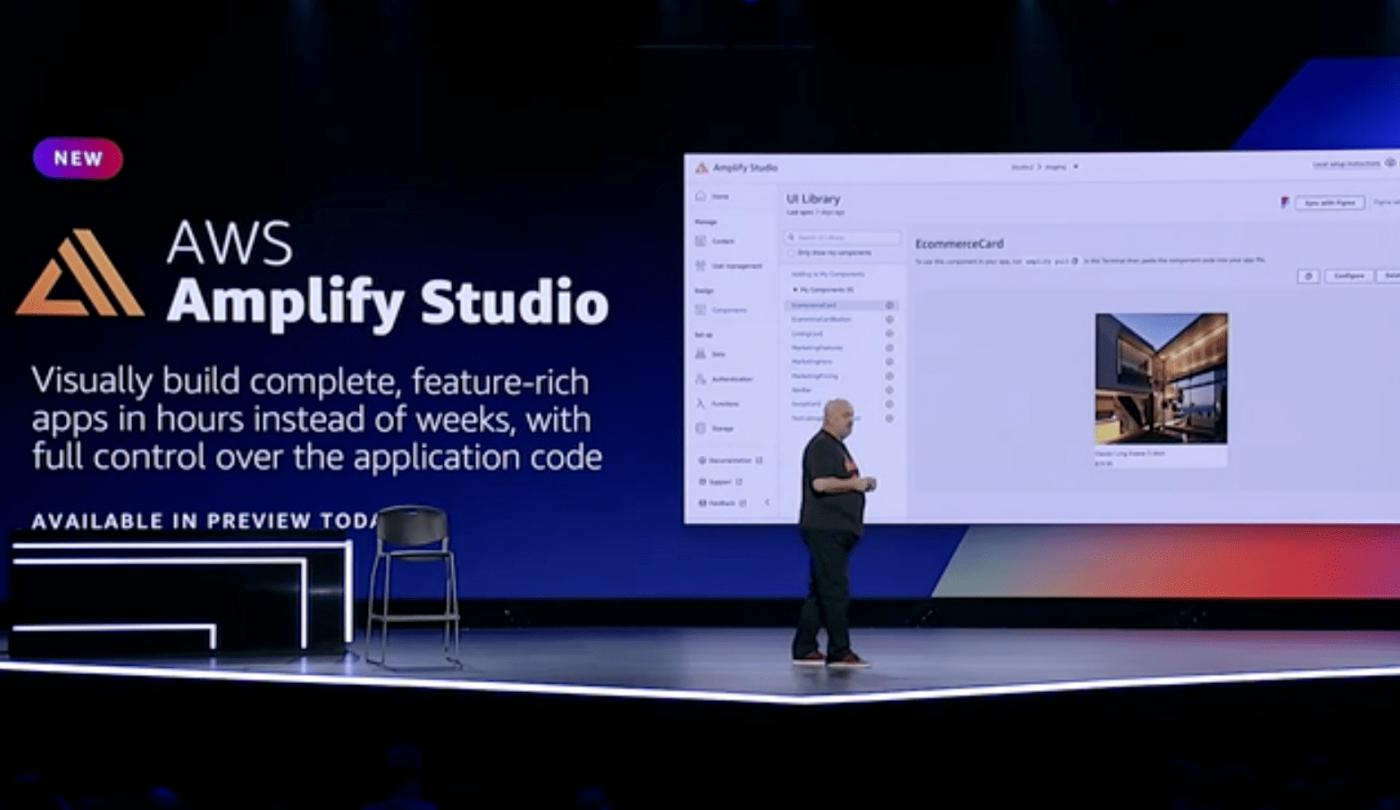Open the Feedback link

pos(722,502)
